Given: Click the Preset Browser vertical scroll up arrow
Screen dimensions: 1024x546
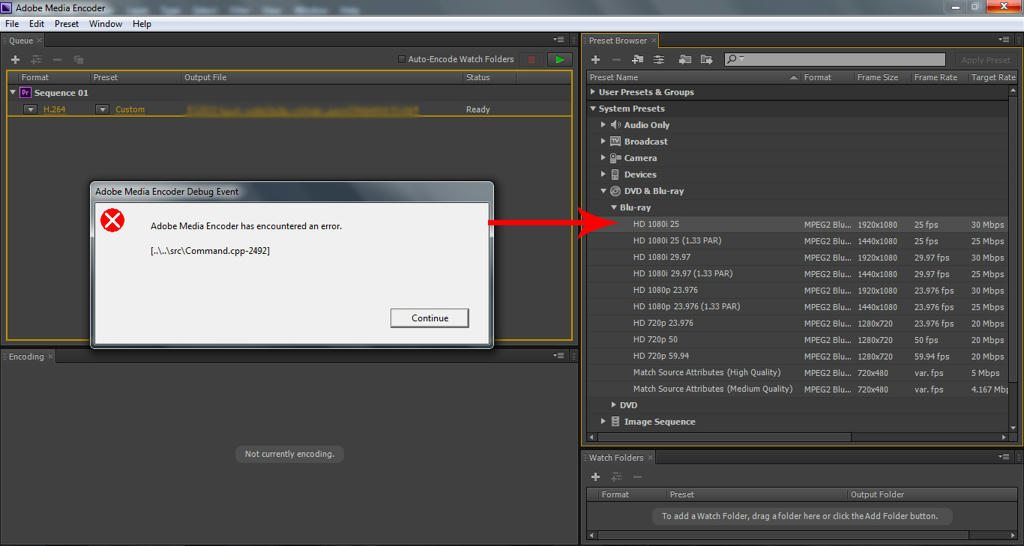Looking at the screenshot, I should 1013,93.
